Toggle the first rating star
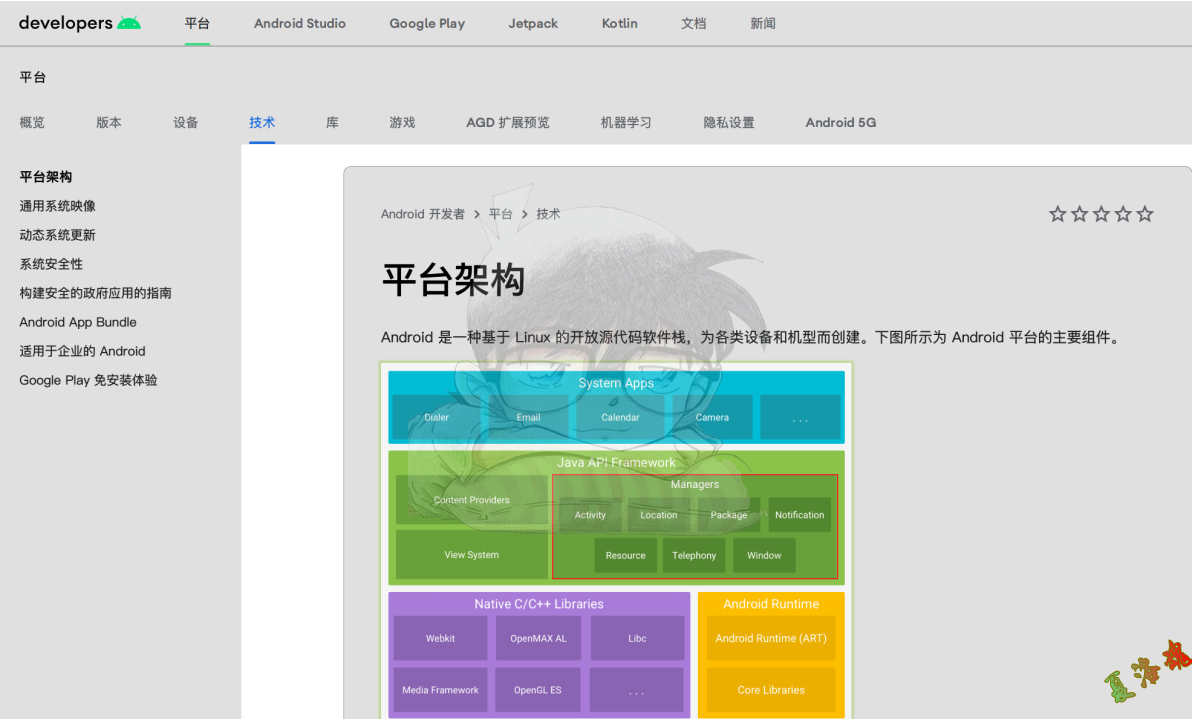 (1057, 213)
